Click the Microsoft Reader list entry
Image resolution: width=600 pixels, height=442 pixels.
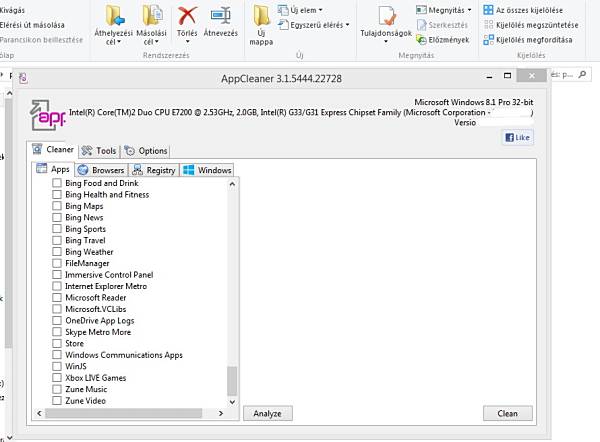(x=96, y=297)
